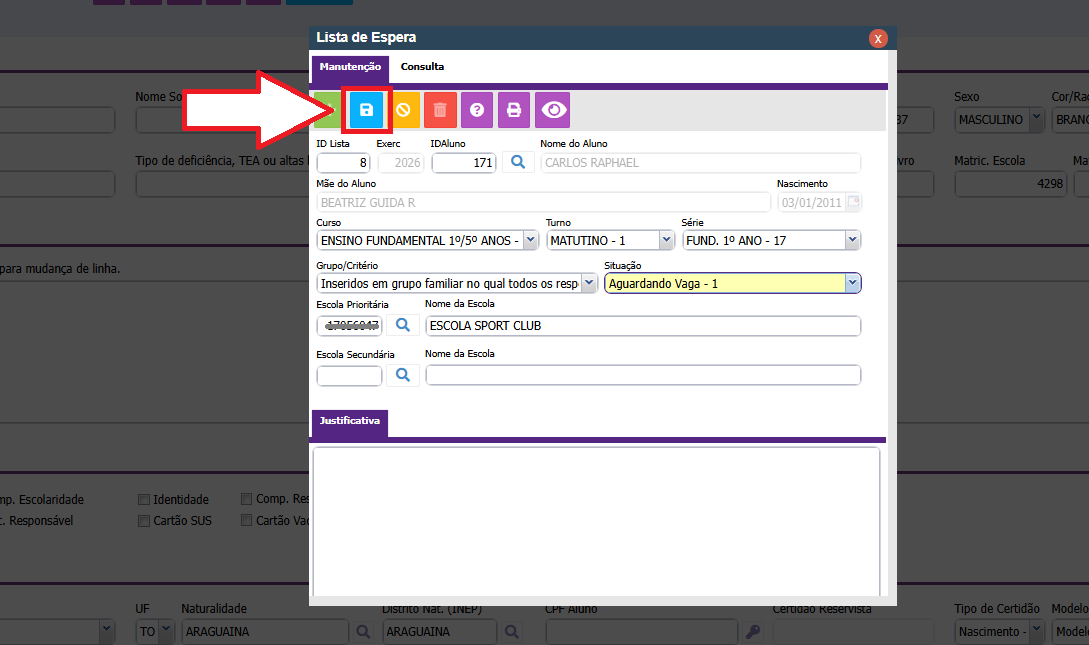Close the Lista de Espera dialog

pos(878,39)
